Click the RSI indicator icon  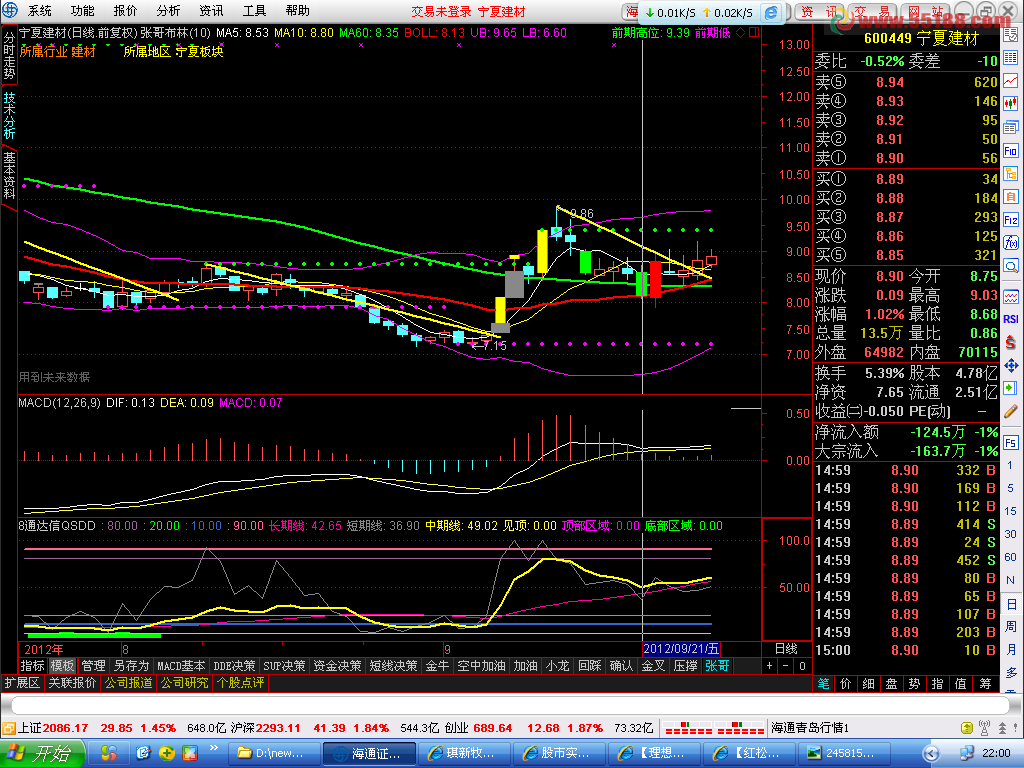pyautogui.click(x=1011, y=319)
